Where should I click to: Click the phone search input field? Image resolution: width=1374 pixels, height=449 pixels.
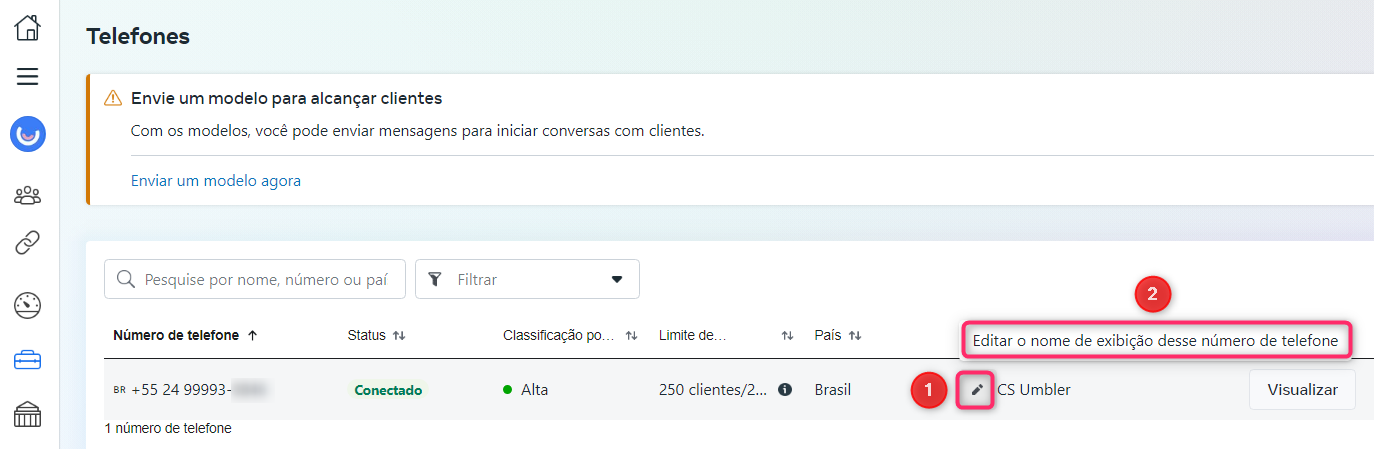(264, 280)
